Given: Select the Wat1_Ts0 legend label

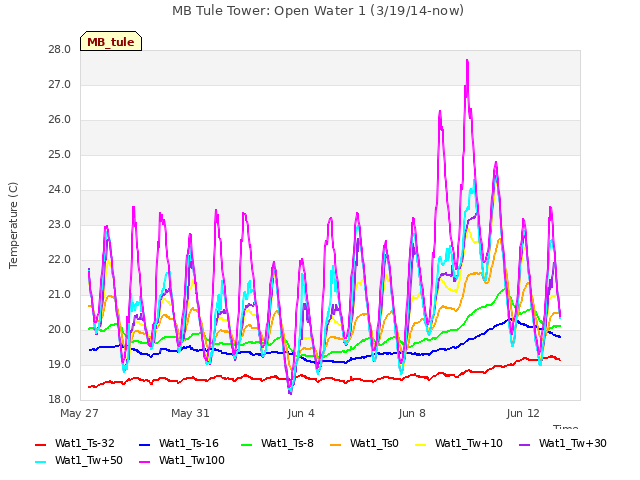Looking at the screenshot, I should pyautogui.click(x=374, y=444).
